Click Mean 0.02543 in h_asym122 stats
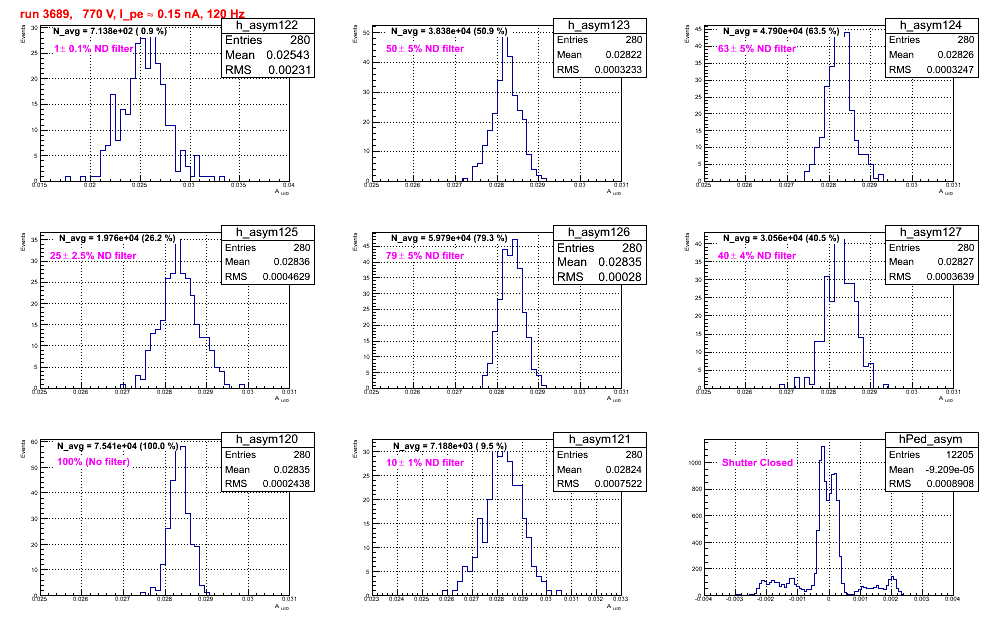Screen dimensions: 996x622 [267, 55]
